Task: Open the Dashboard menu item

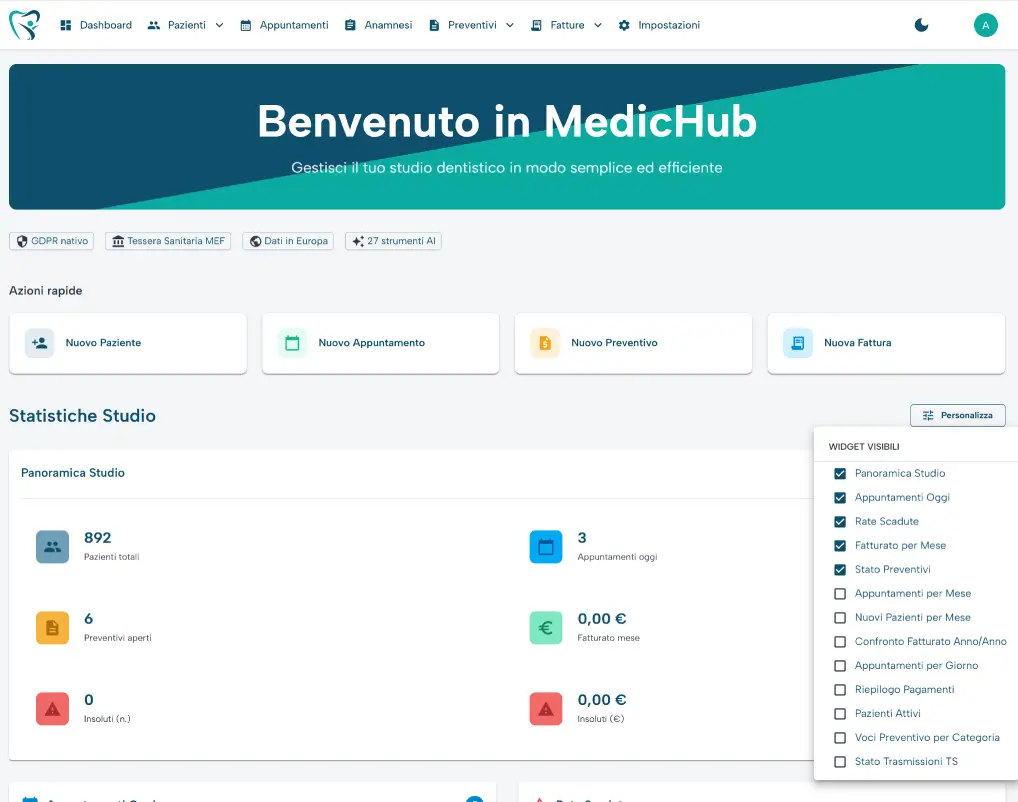Action: (x=96, y=25)
